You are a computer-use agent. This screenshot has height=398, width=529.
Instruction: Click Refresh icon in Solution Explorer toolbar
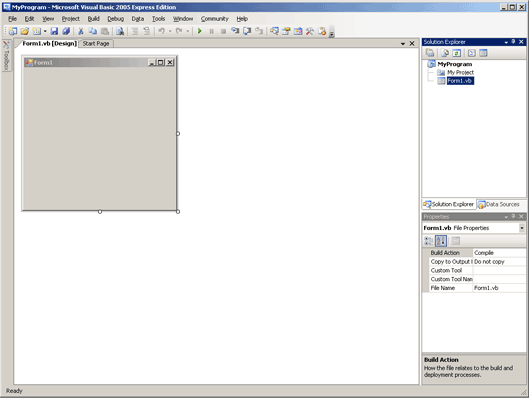pyautogui.click(x=456, y=53)
